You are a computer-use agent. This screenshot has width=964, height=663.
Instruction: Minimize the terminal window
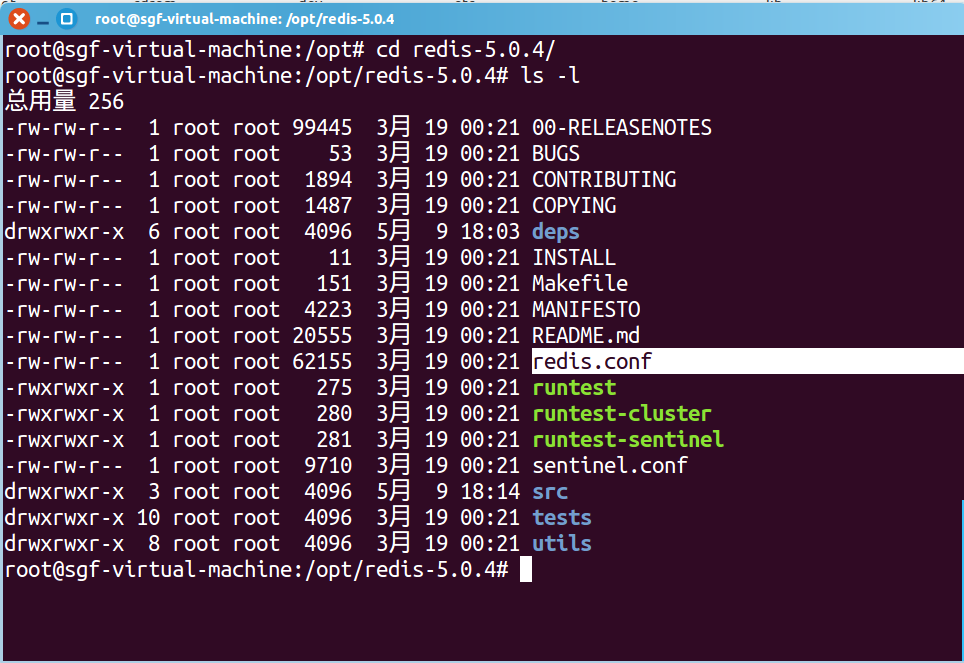pyautogui.click(x=43, y=23)
